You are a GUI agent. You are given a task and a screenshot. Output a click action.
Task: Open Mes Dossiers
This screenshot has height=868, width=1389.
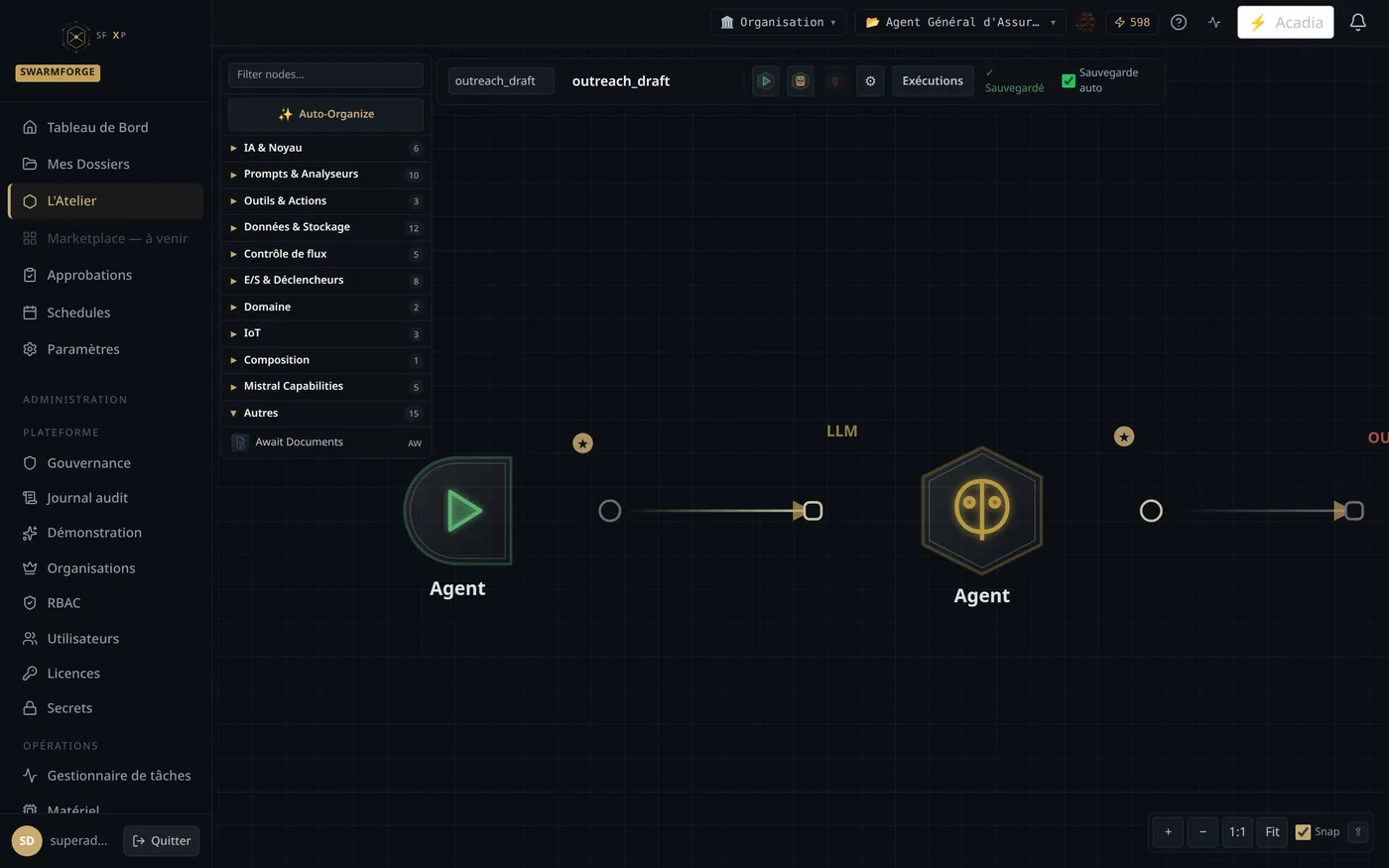tap(106, 164)
